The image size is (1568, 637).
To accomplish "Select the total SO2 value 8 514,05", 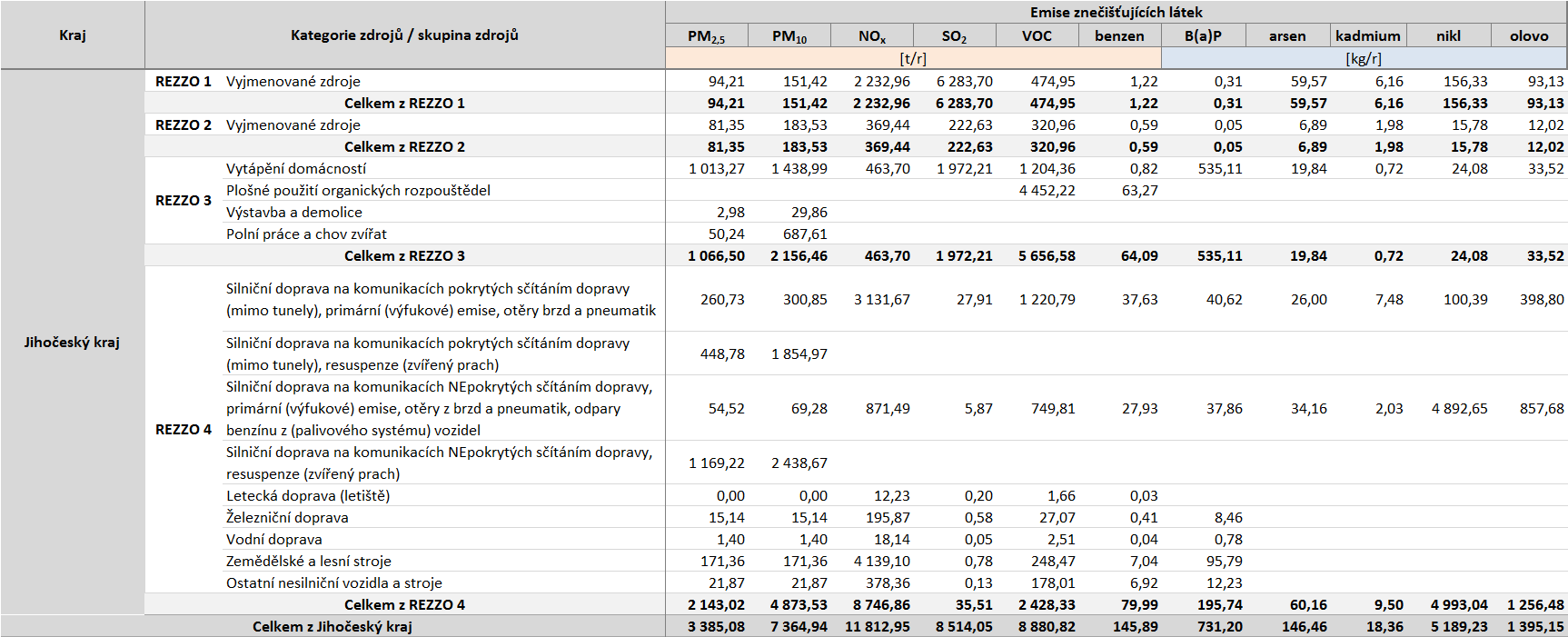I will click(964, 627).
